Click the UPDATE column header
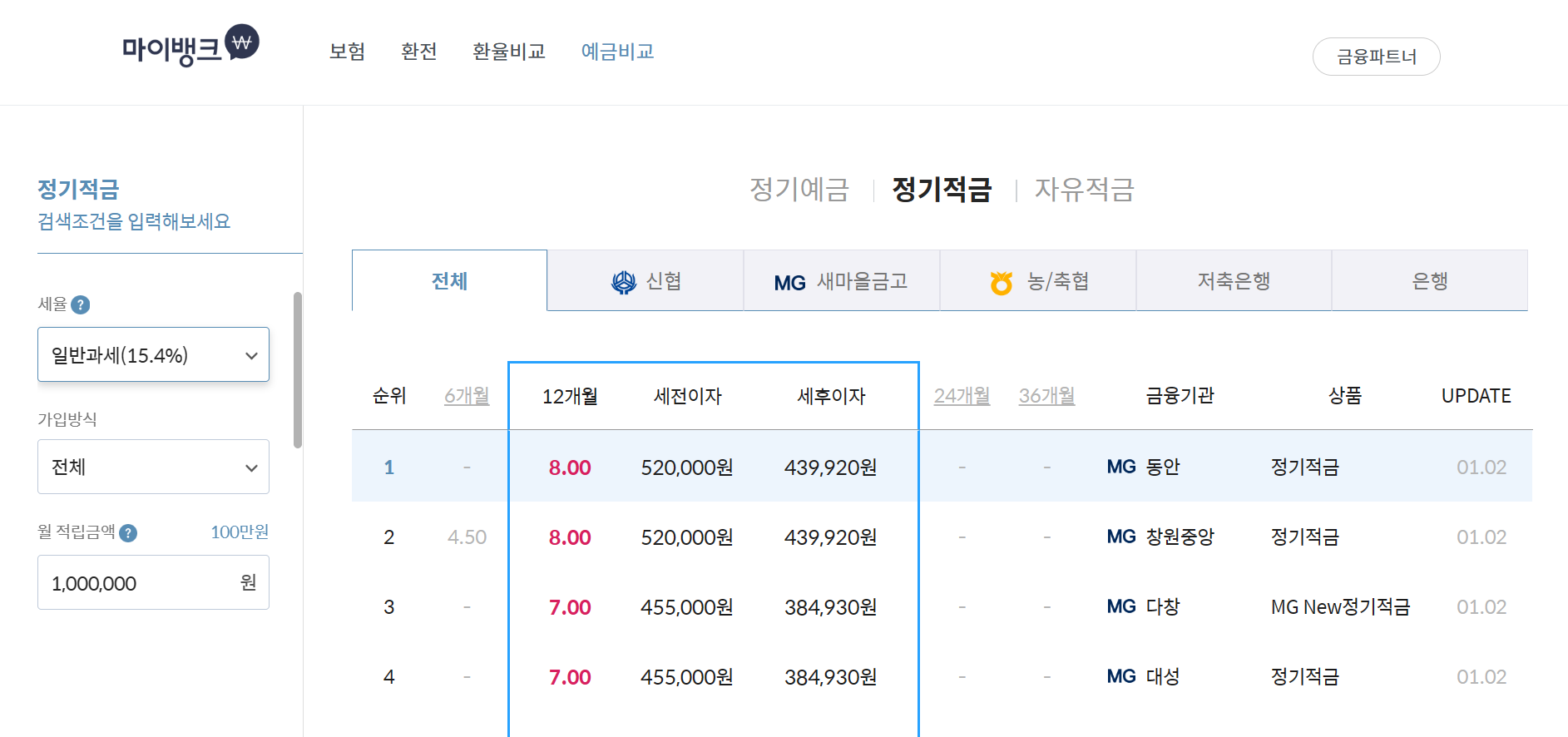This screenshot has height=737, width=1568. [x=1476, y=396]
